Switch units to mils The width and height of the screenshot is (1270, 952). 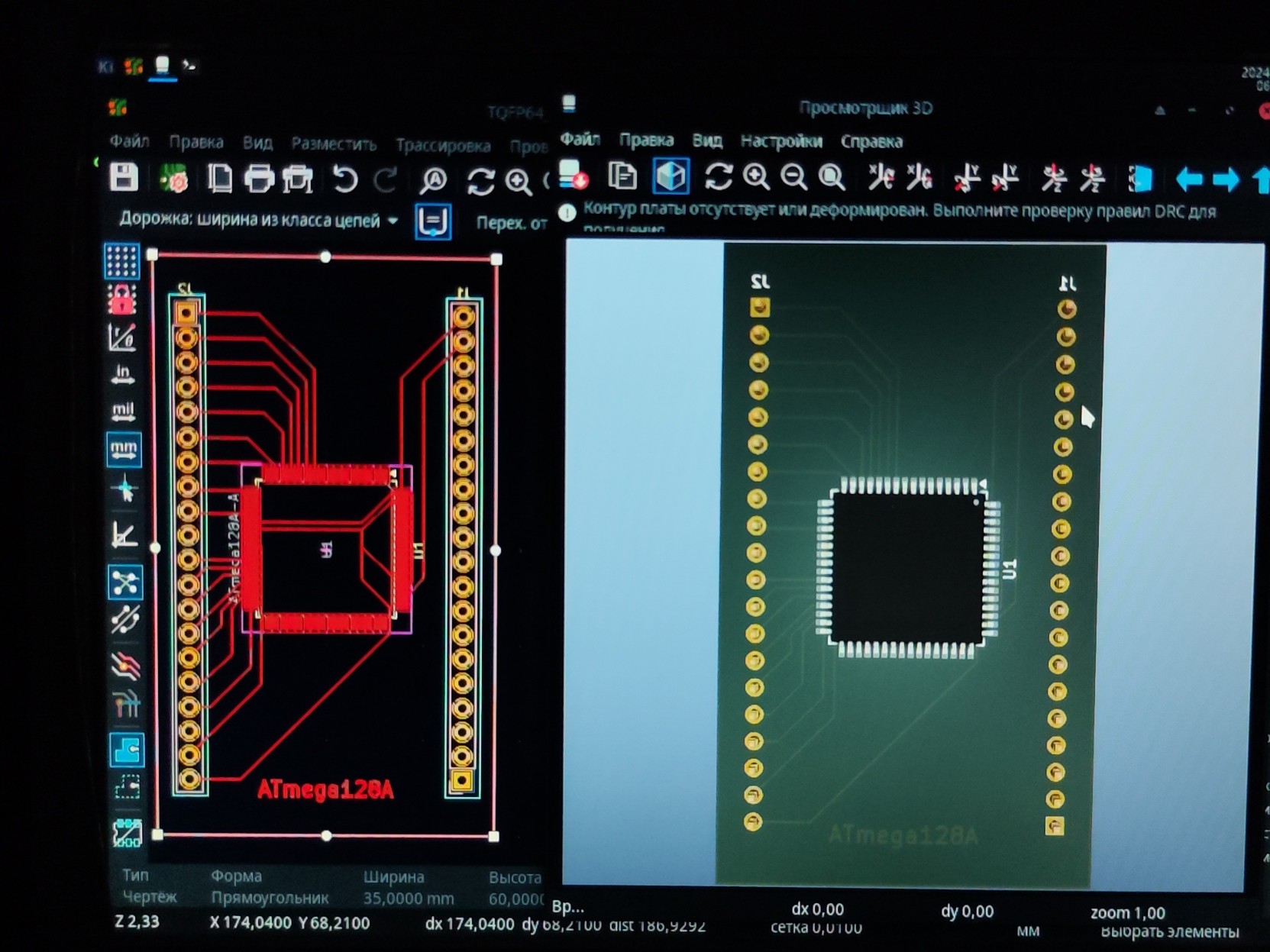tap(124, 411)
